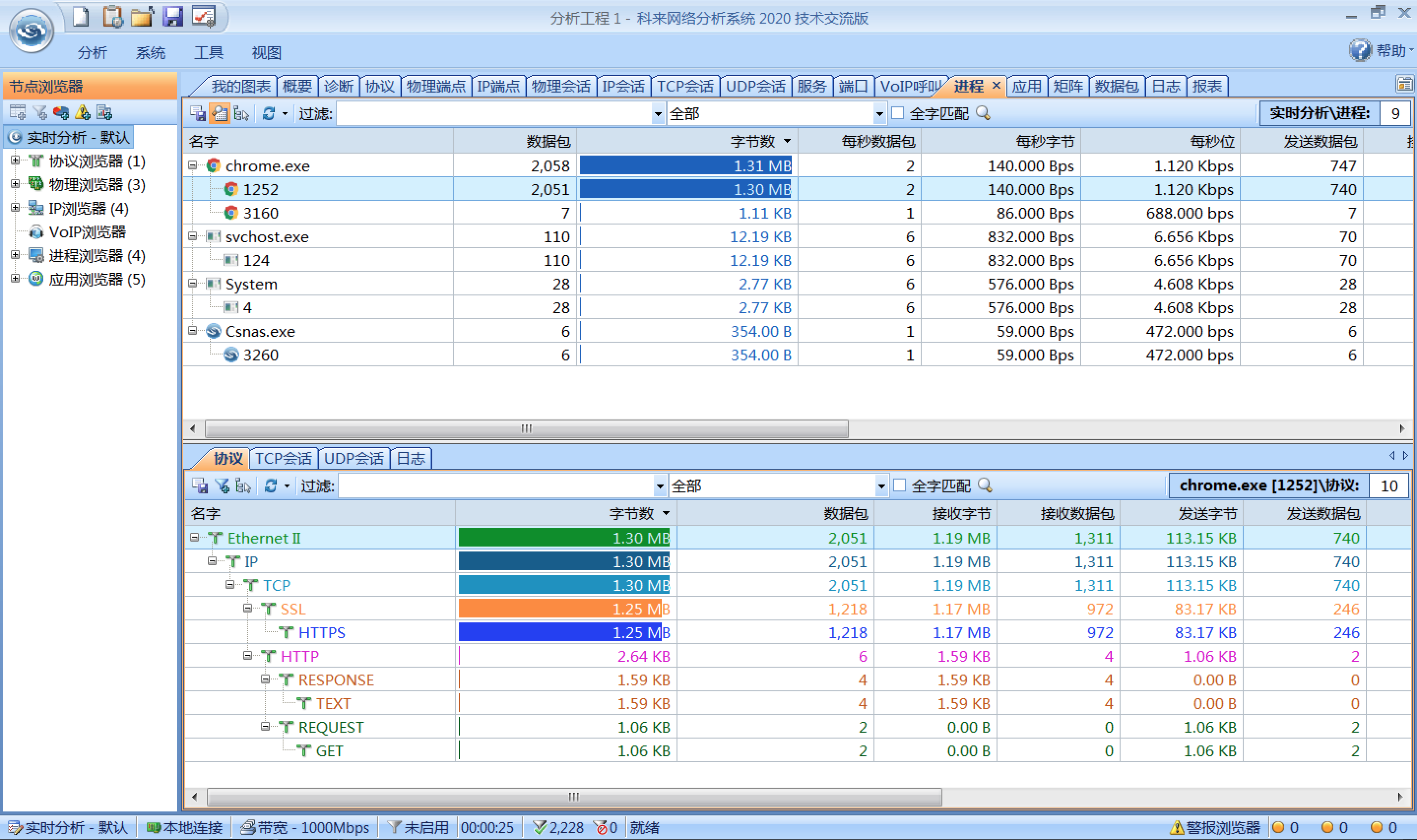
Task: Open the upper 全部 column dropdown
Action: [x=879, y=114]
